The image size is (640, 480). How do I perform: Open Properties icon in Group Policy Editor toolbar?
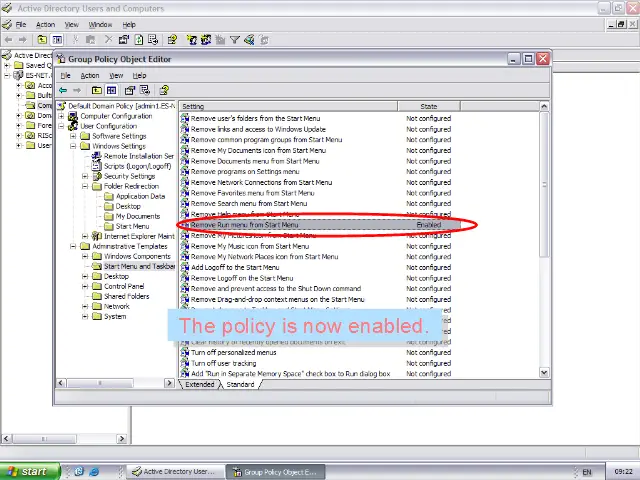coord(130,90)
